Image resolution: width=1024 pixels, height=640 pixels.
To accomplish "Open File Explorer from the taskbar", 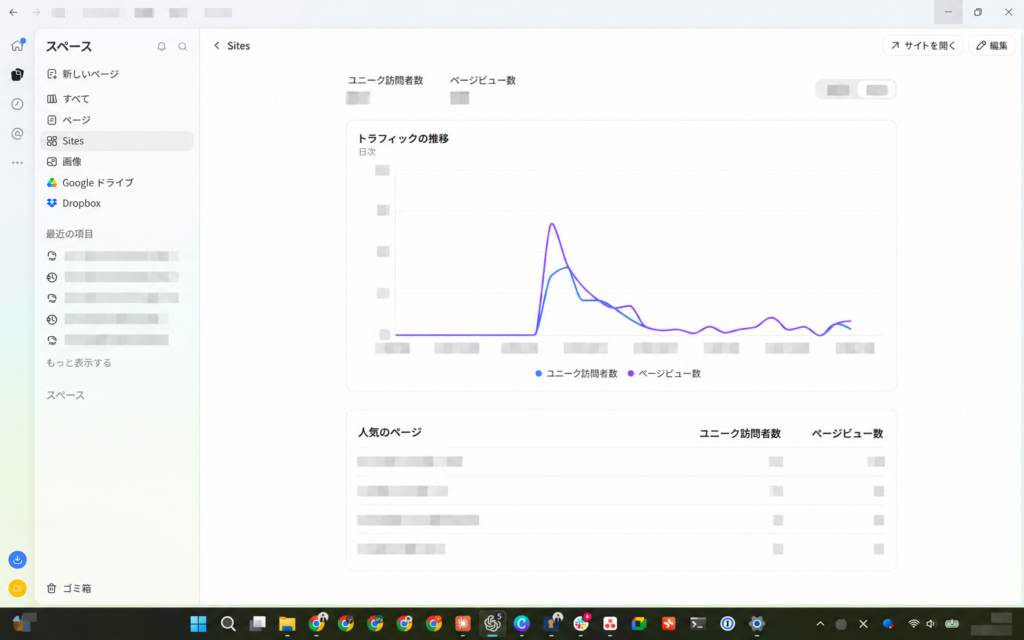I will point(287,624).
